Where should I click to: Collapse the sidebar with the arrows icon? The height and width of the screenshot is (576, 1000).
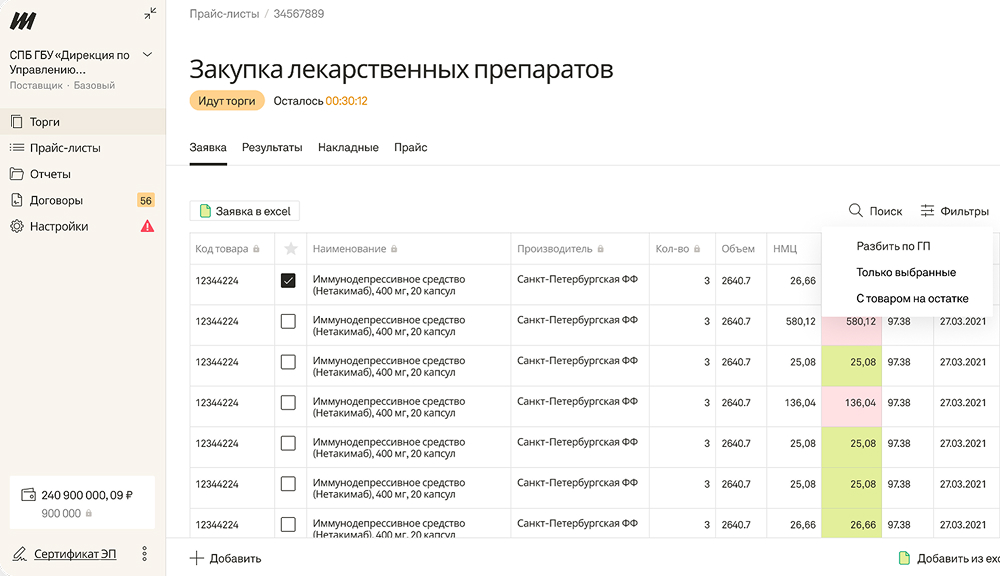150,14
